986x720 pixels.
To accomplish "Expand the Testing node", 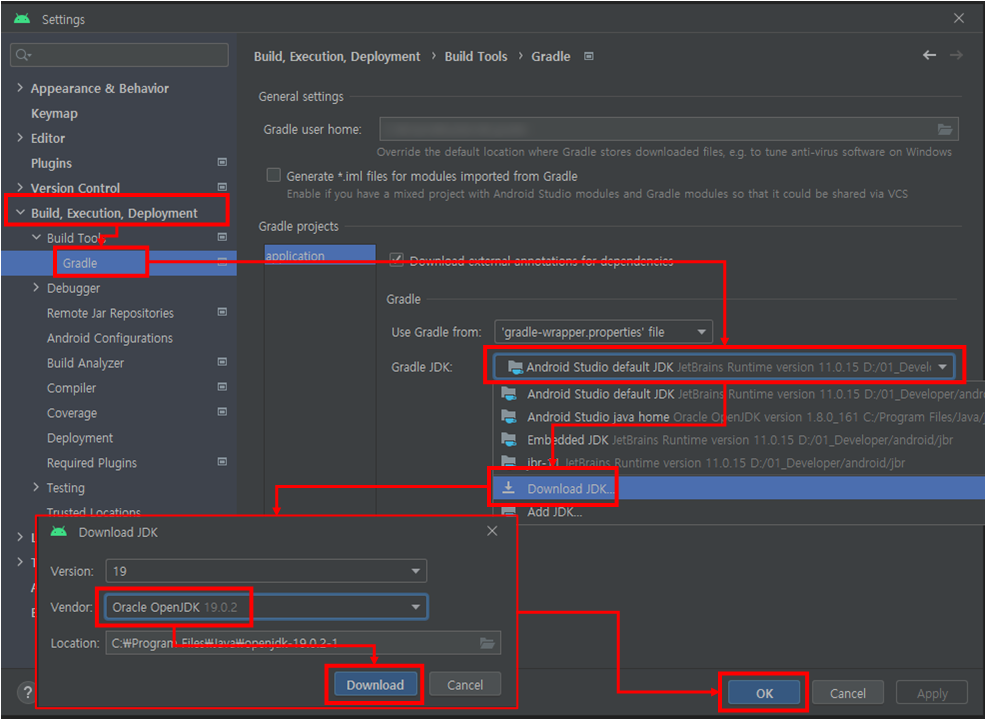I will tap(36, 487).
